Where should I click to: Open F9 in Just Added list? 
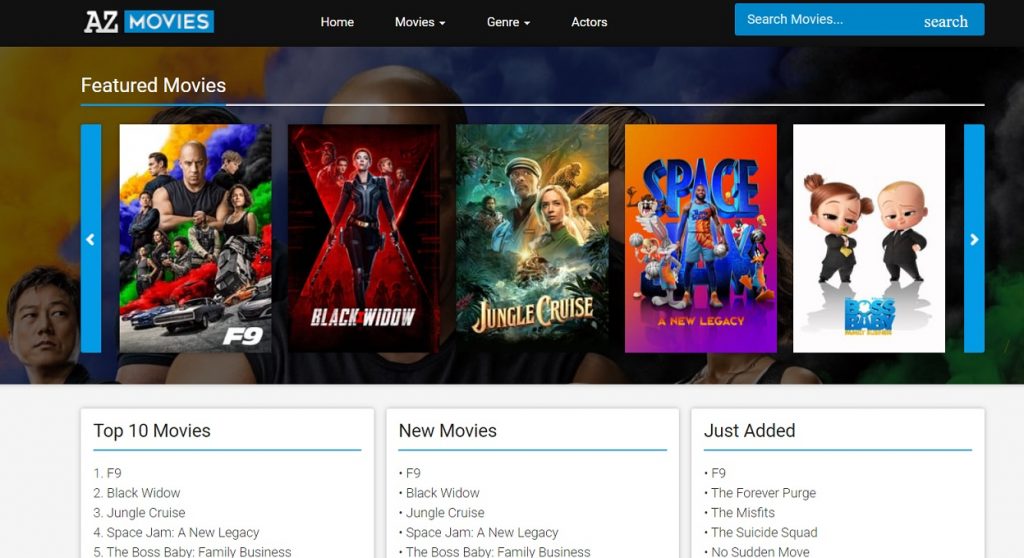(x=718, y=473)
